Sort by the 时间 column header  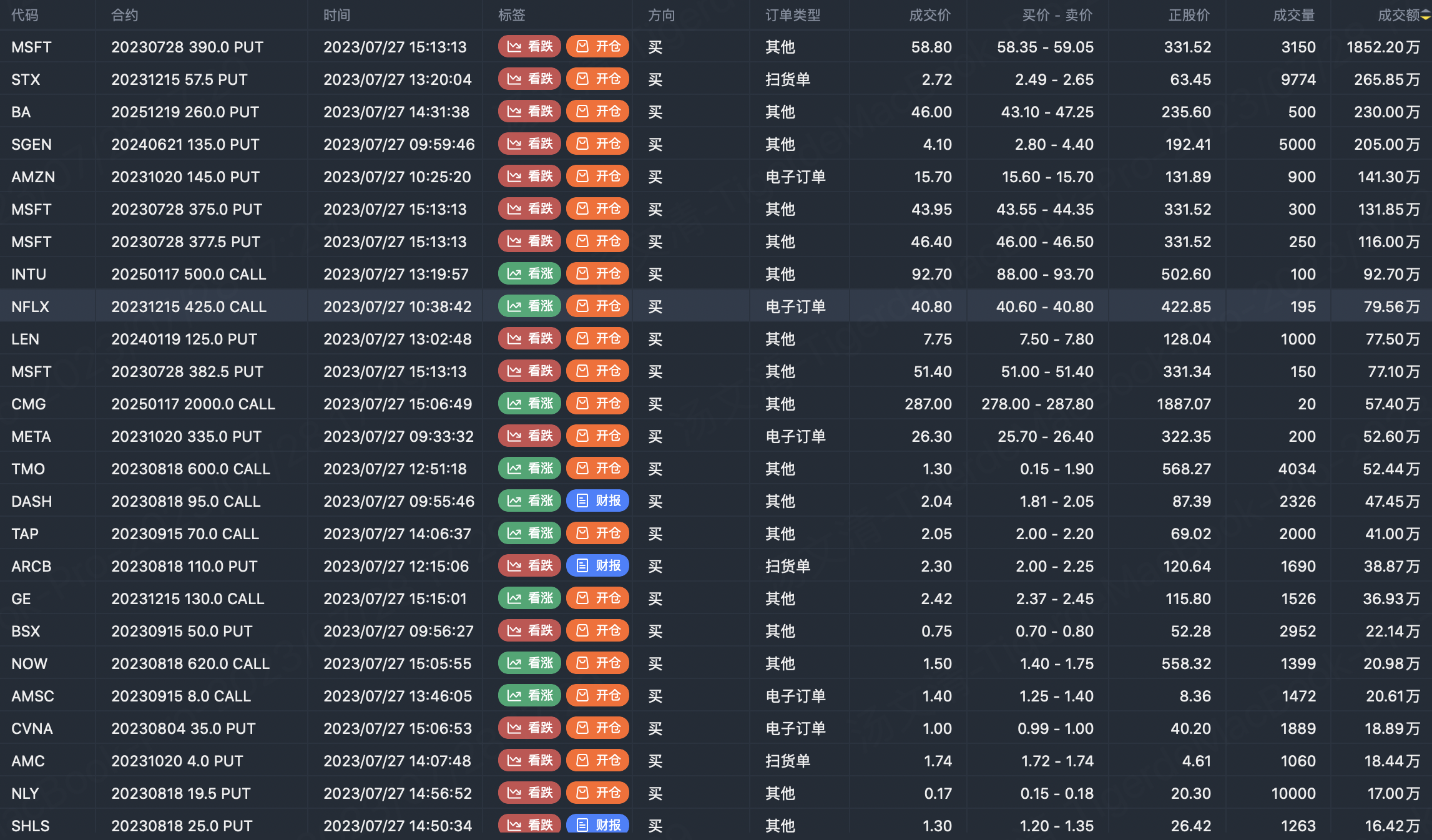point(337,16)
